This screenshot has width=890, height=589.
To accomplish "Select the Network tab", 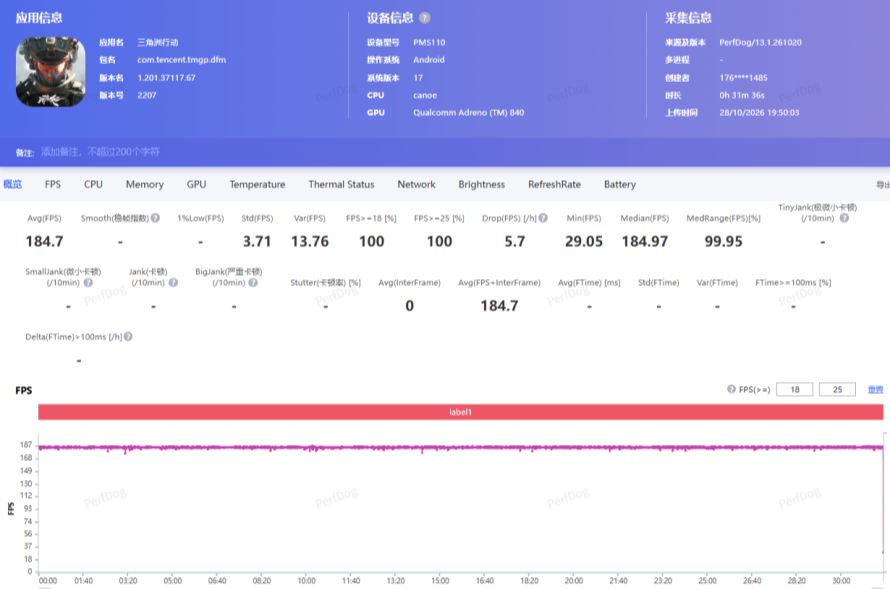I will pos(416,184).
